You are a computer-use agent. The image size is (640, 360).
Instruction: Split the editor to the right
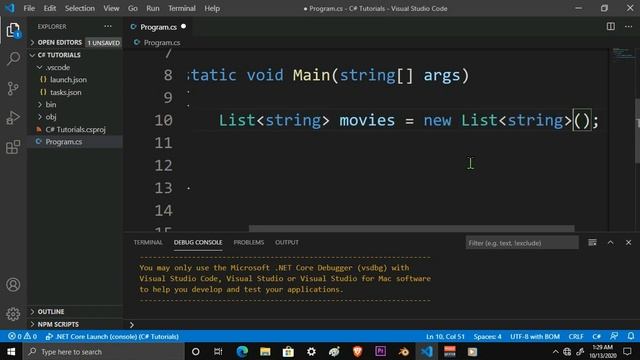point(611,27)
